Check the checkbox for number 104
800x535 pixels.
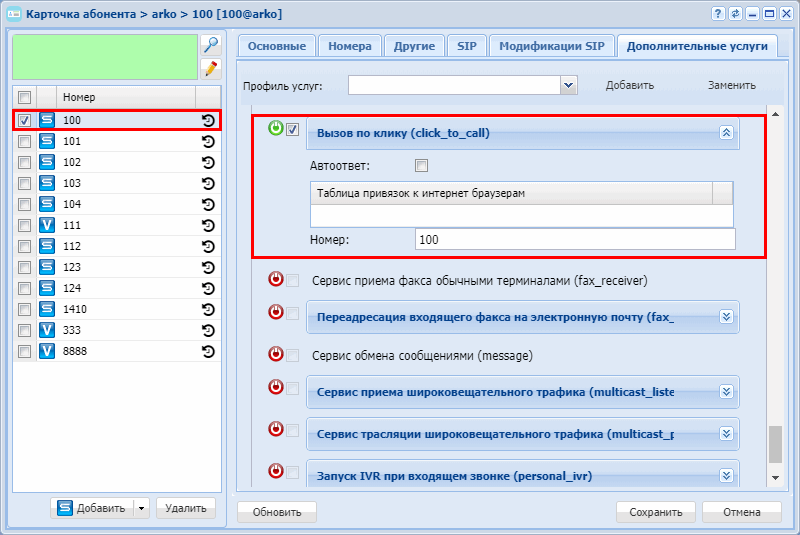tap(24, 204)
